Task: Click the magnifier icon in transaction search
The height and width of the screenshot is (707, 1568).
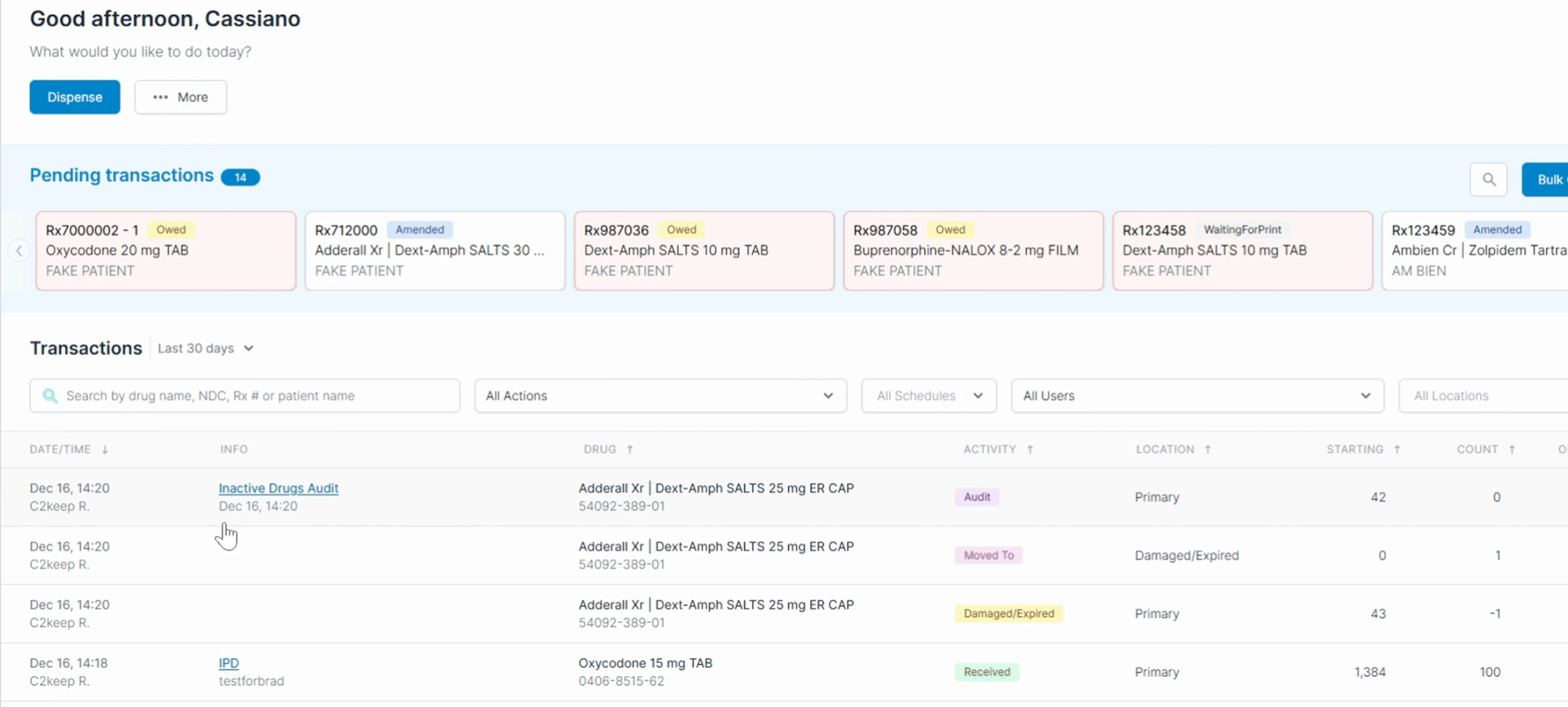Action: (50, 395)
